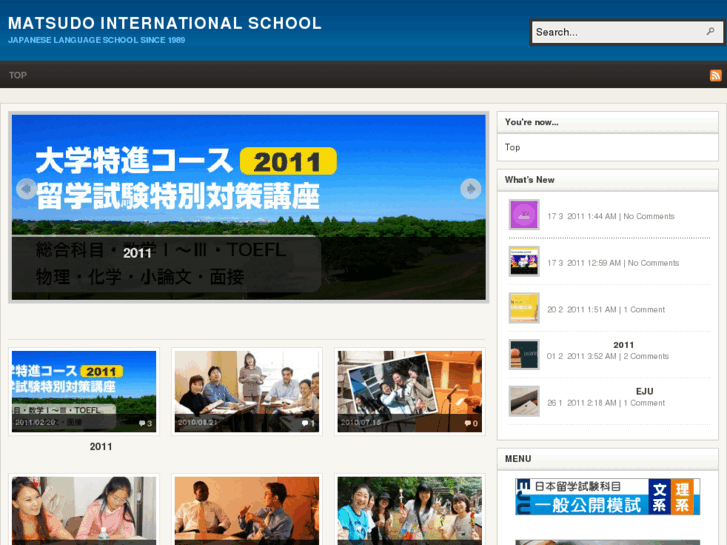Screen dimensions: 727x545
Task: Open the dark chalkboard thumbnail beside 2011 post
Action: [x=524, y=354]
